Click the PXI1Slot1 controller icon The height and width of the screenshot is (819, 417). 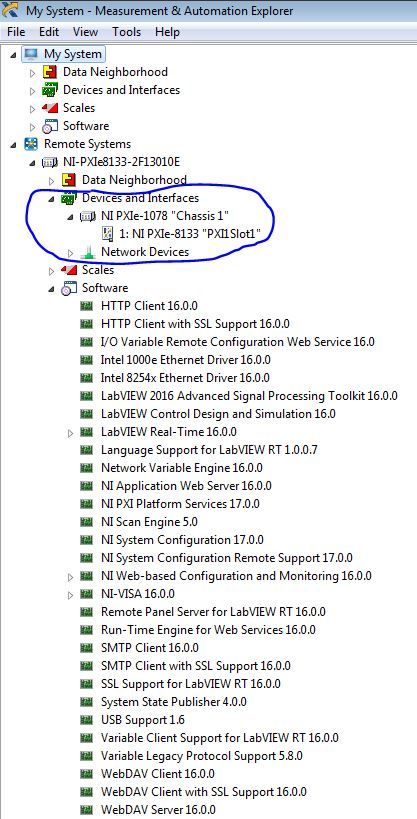(107, 235)
